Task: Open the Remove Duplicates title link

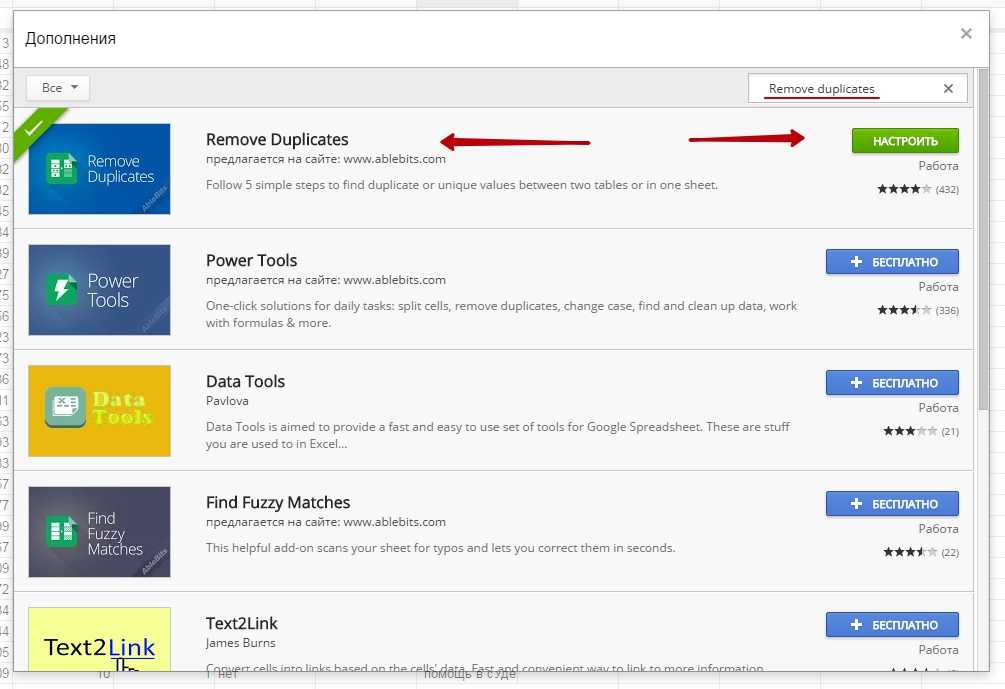Action: (x=277, y=139)
